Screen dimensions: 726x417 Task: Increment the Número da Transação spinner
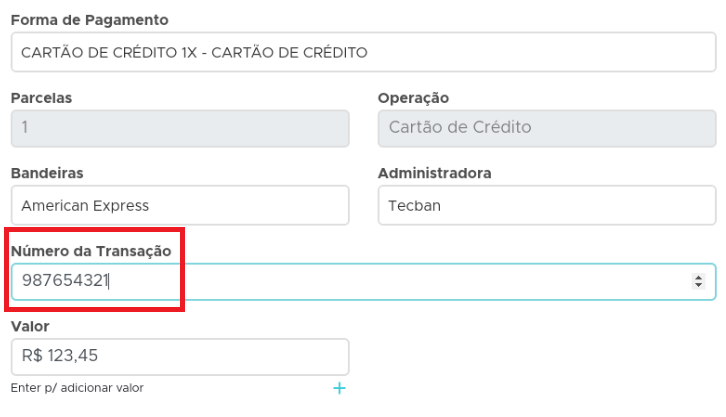pyautogui.click(x=698, y=277)
